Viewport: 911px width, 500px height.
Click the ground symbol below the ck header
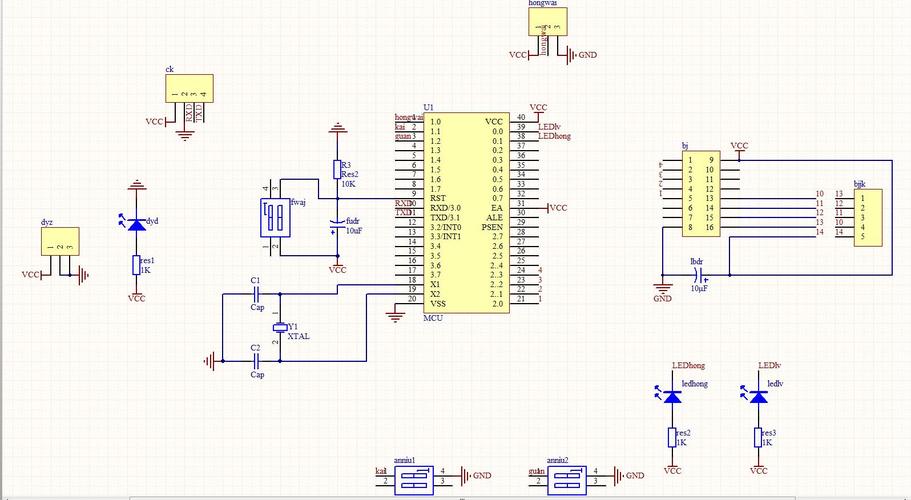185,136
